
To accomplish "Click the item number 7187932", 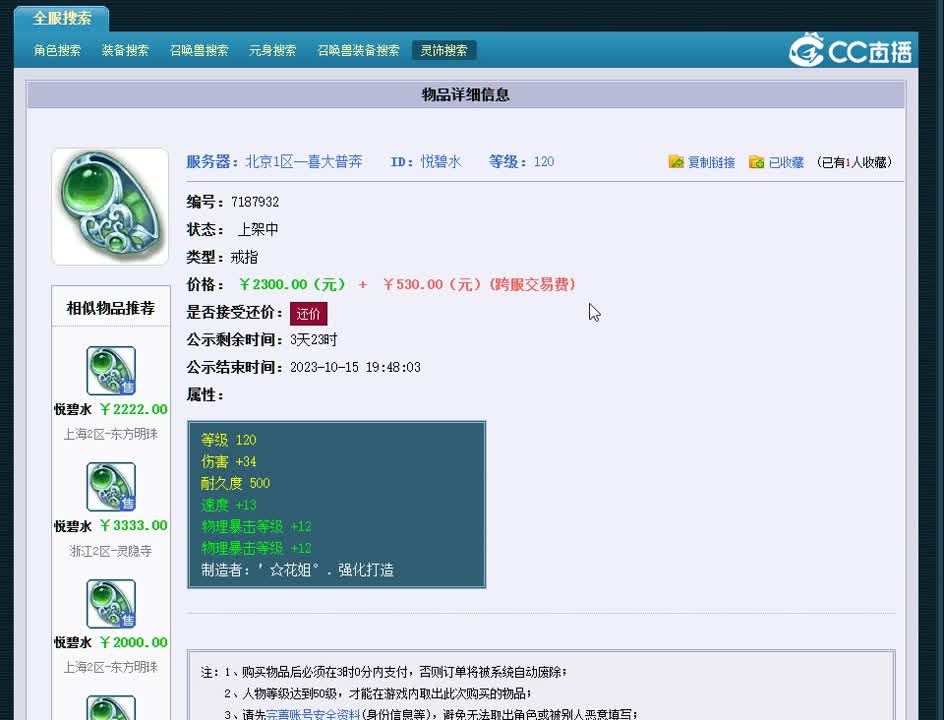I will point(255,202).
